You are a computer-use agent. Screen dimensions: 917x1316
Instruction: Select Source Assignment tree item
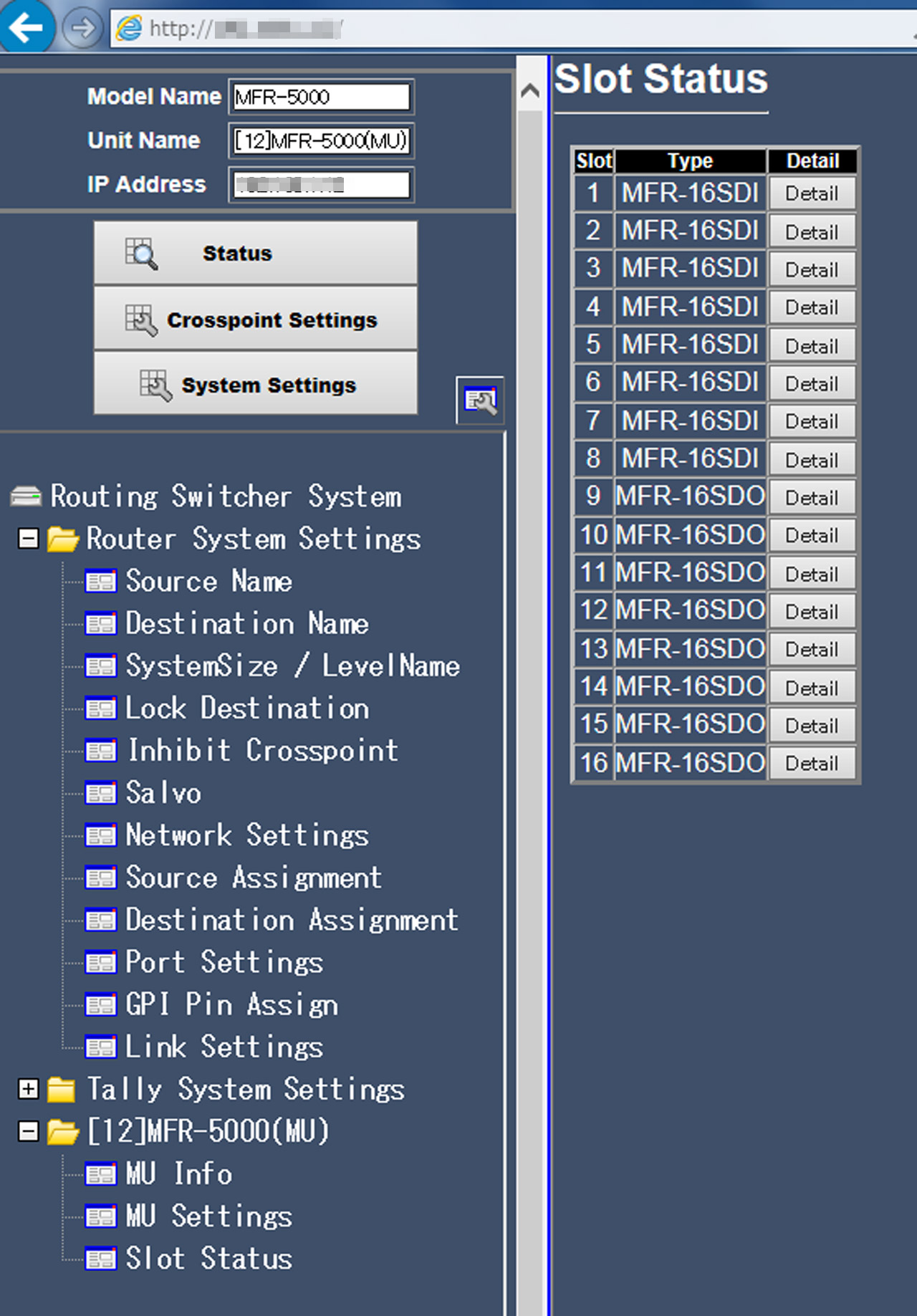pos(254,878)
